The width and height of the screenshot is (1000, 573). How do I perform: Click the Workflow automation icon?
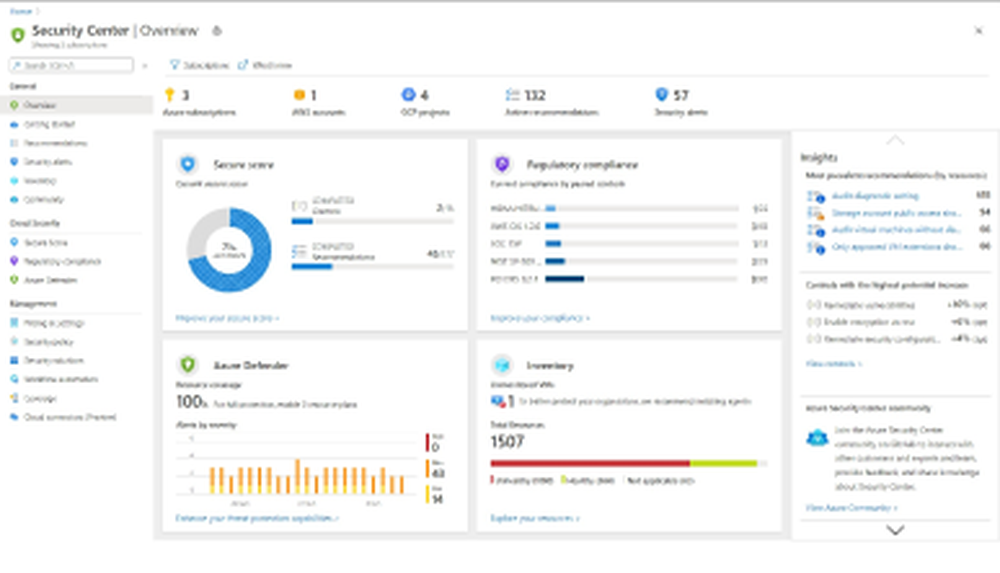tap(14, 379)
